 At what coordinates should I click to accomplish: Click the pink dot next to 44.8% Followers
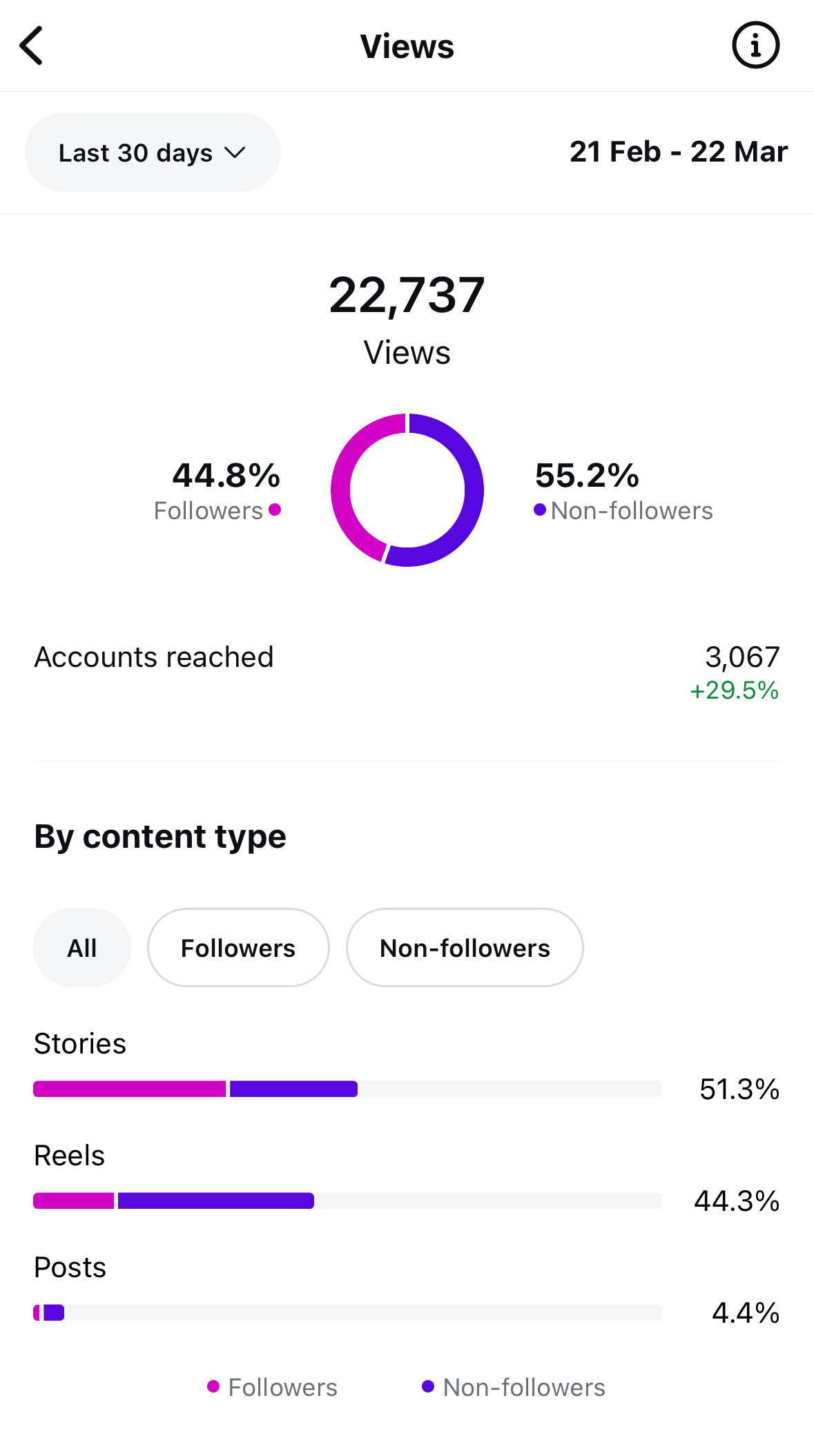275,510
